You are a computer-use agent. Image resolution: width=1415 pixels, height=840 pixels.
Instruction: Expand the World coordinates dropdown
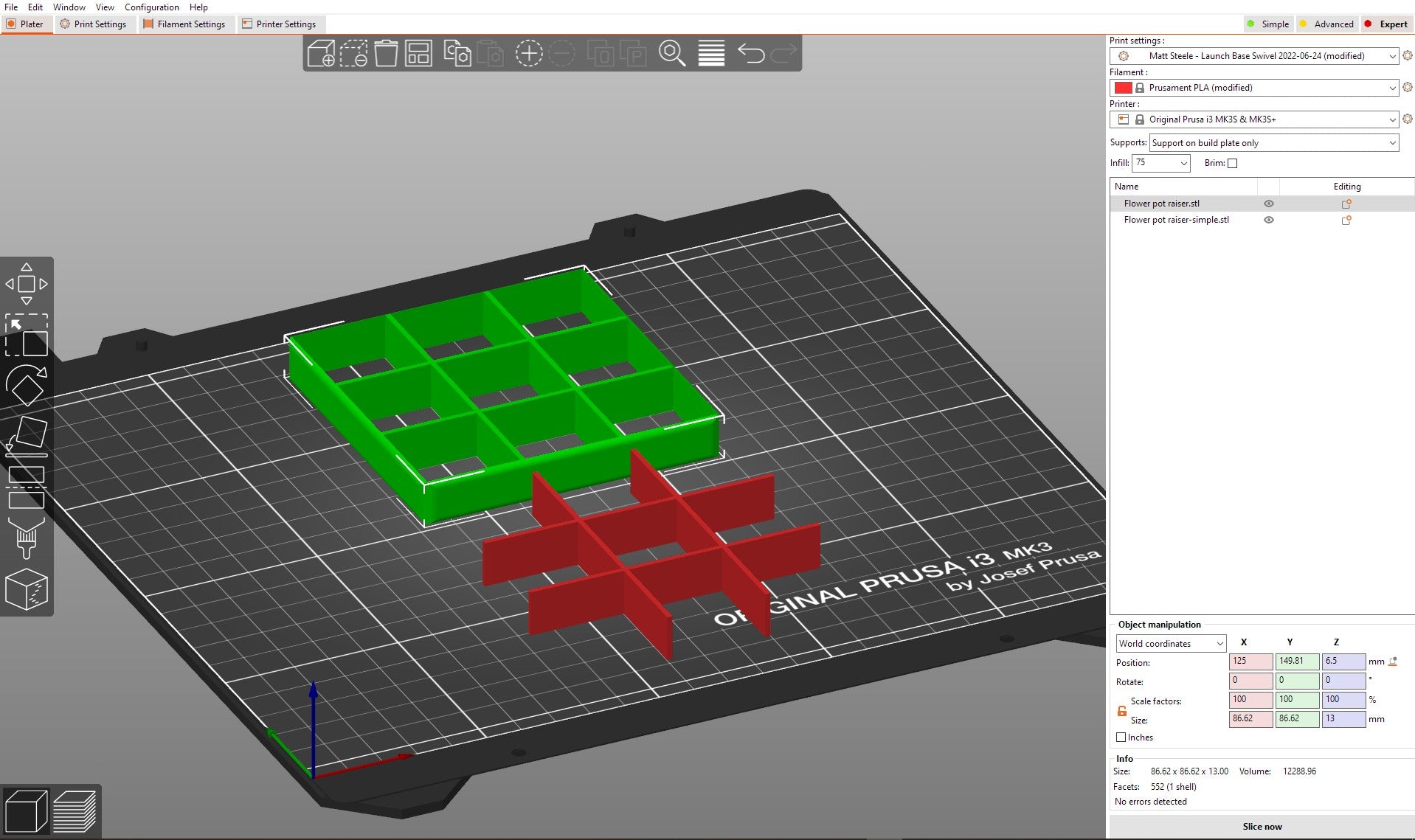[x=1170, y=644]
